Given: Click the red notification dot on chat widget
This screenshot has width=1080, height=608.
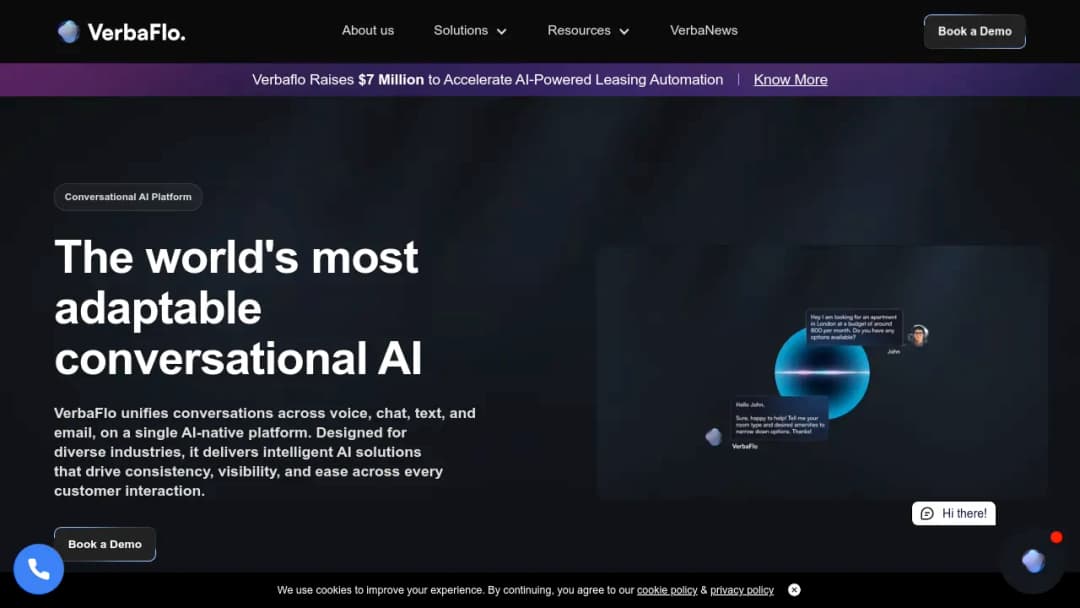Looking at the screenshot, I should 1056,537.
